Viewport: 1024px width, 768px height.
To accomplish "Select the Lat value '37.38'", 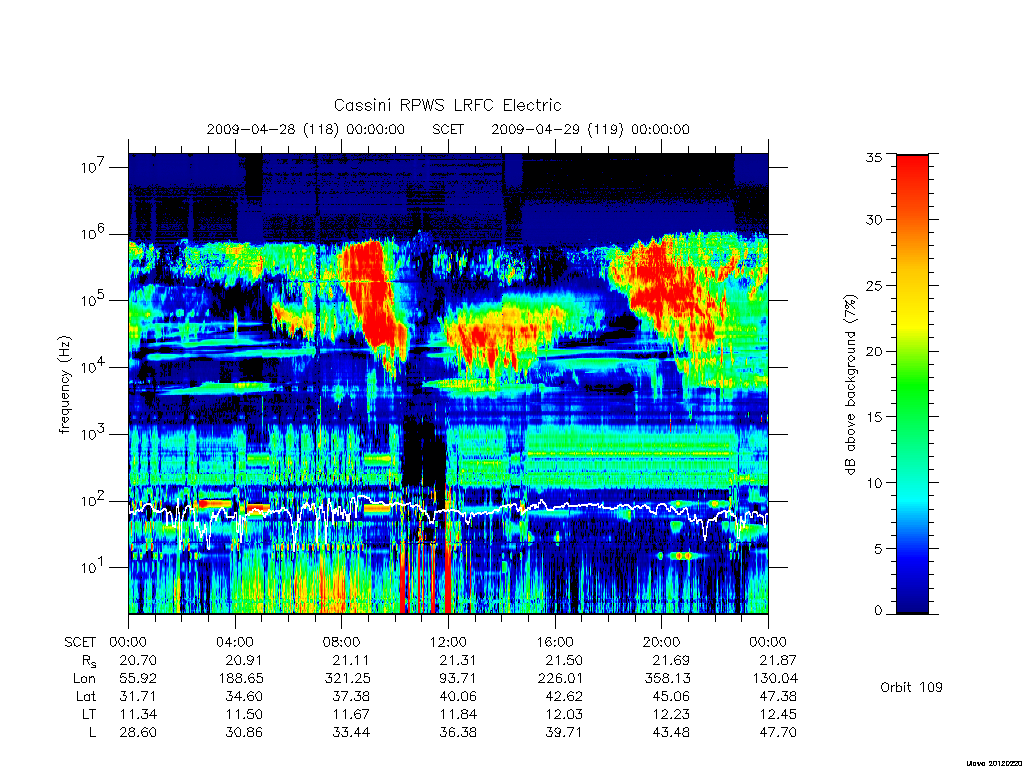I will pos(351,696).
